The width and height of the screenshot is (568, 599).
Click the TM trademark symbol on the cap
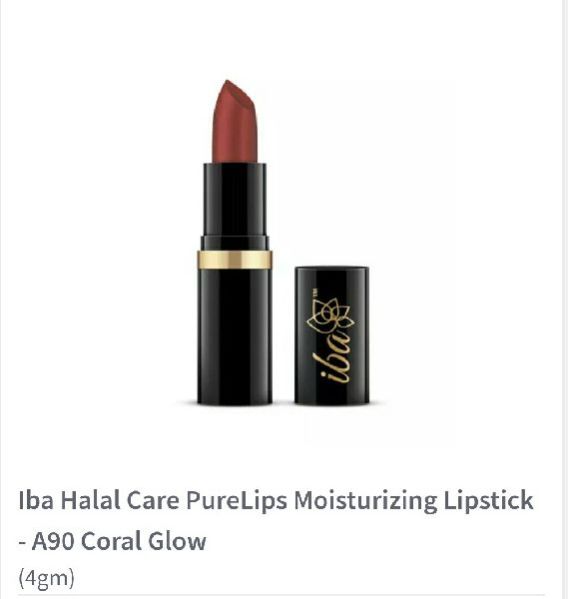tap(315, 292)
